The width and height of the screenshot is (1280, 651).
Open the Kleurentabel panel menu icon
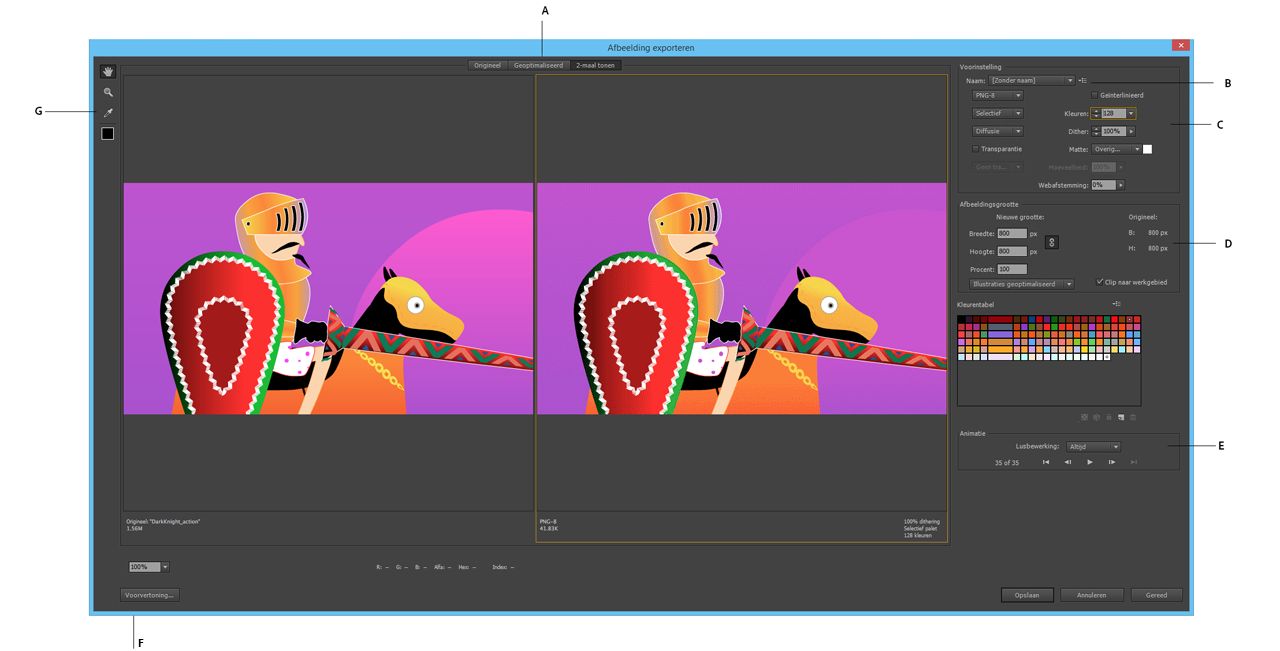point(1116,303)
